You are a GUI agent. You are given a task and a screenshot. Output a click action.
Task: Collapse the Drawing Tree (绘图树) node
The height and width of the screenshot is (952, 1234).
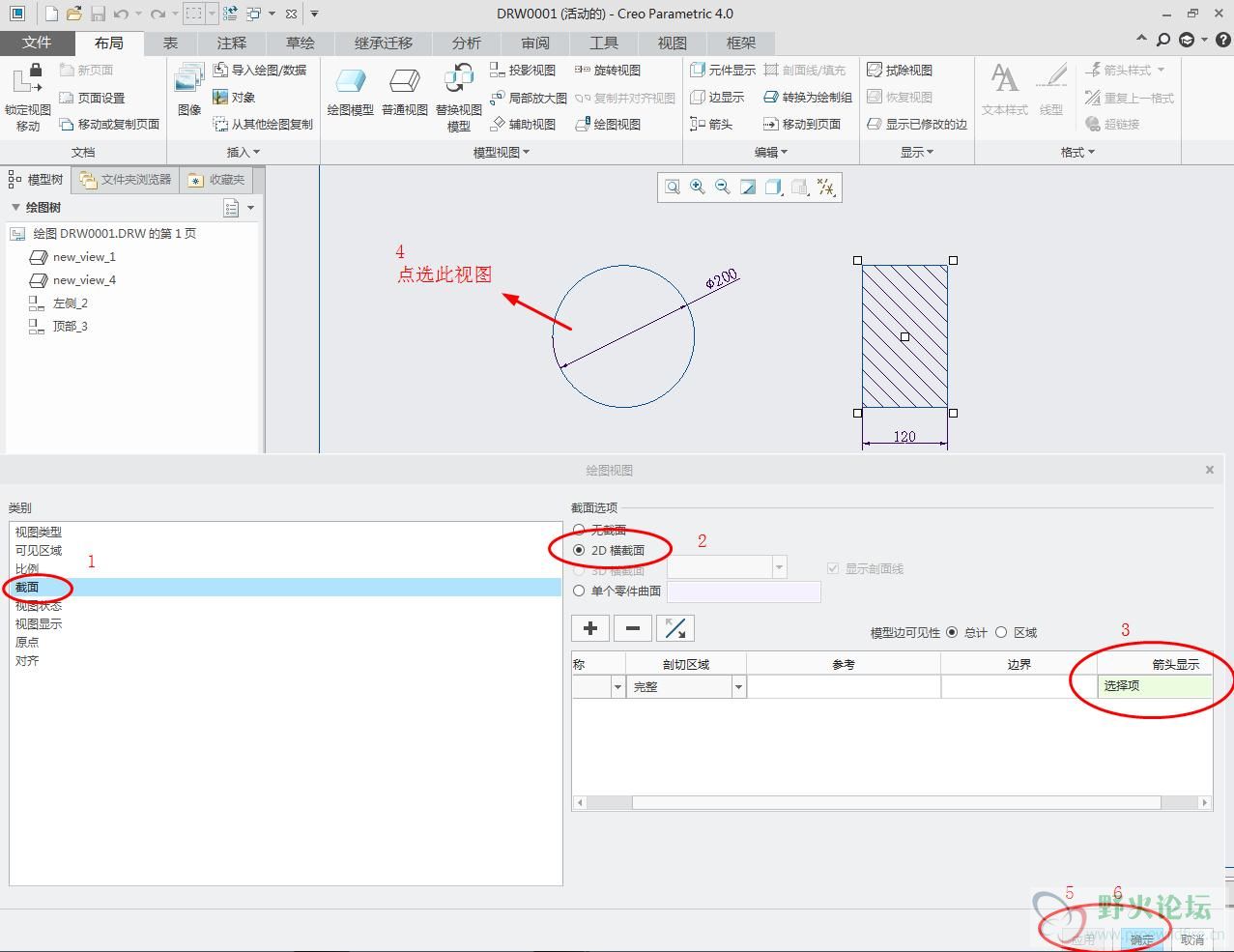[15, 208]
